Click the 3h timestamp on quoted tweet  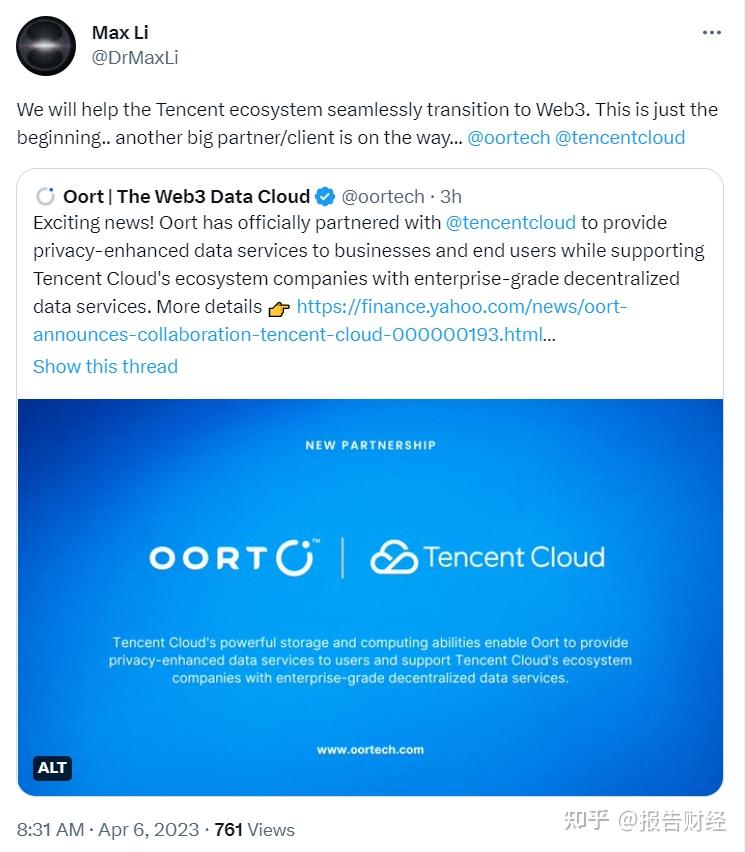[x=450, y=196]
